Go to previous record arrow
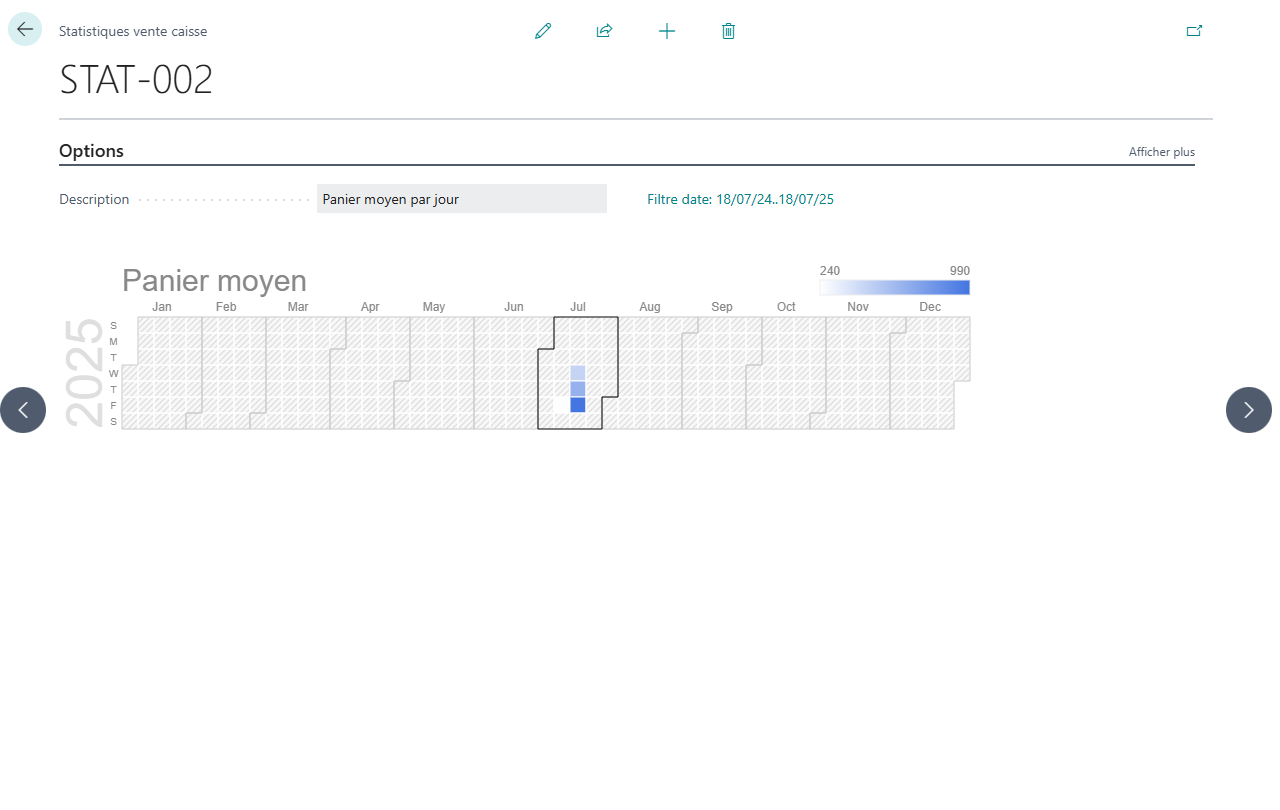This screenshot has width=1280, height=810. tap(23, 410)
